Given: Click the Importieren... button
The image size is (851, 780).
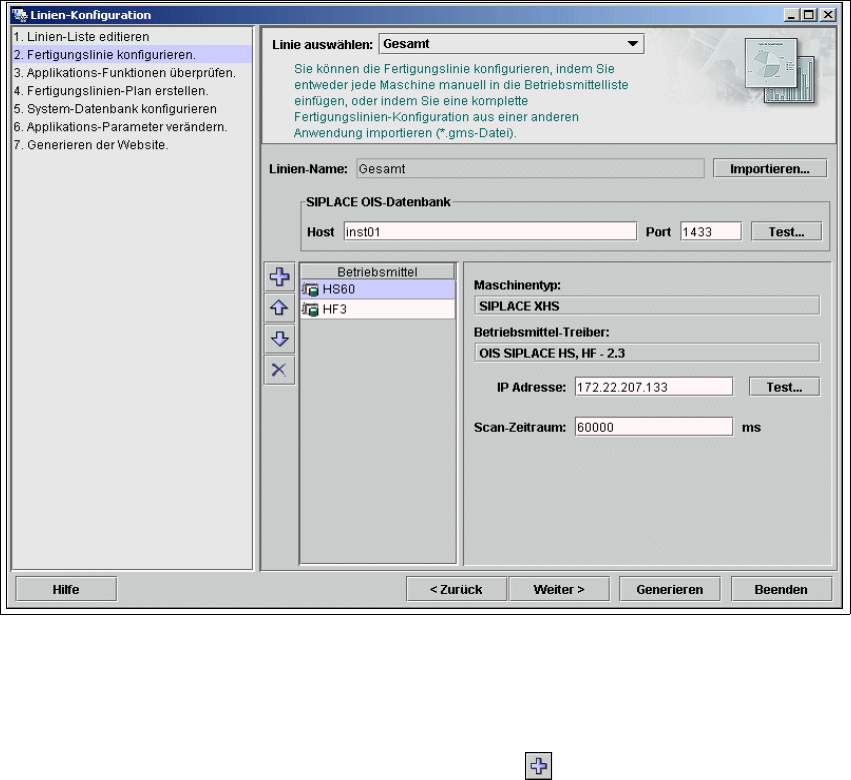Looking at the screenshot, I should click(x=770, y=169).
